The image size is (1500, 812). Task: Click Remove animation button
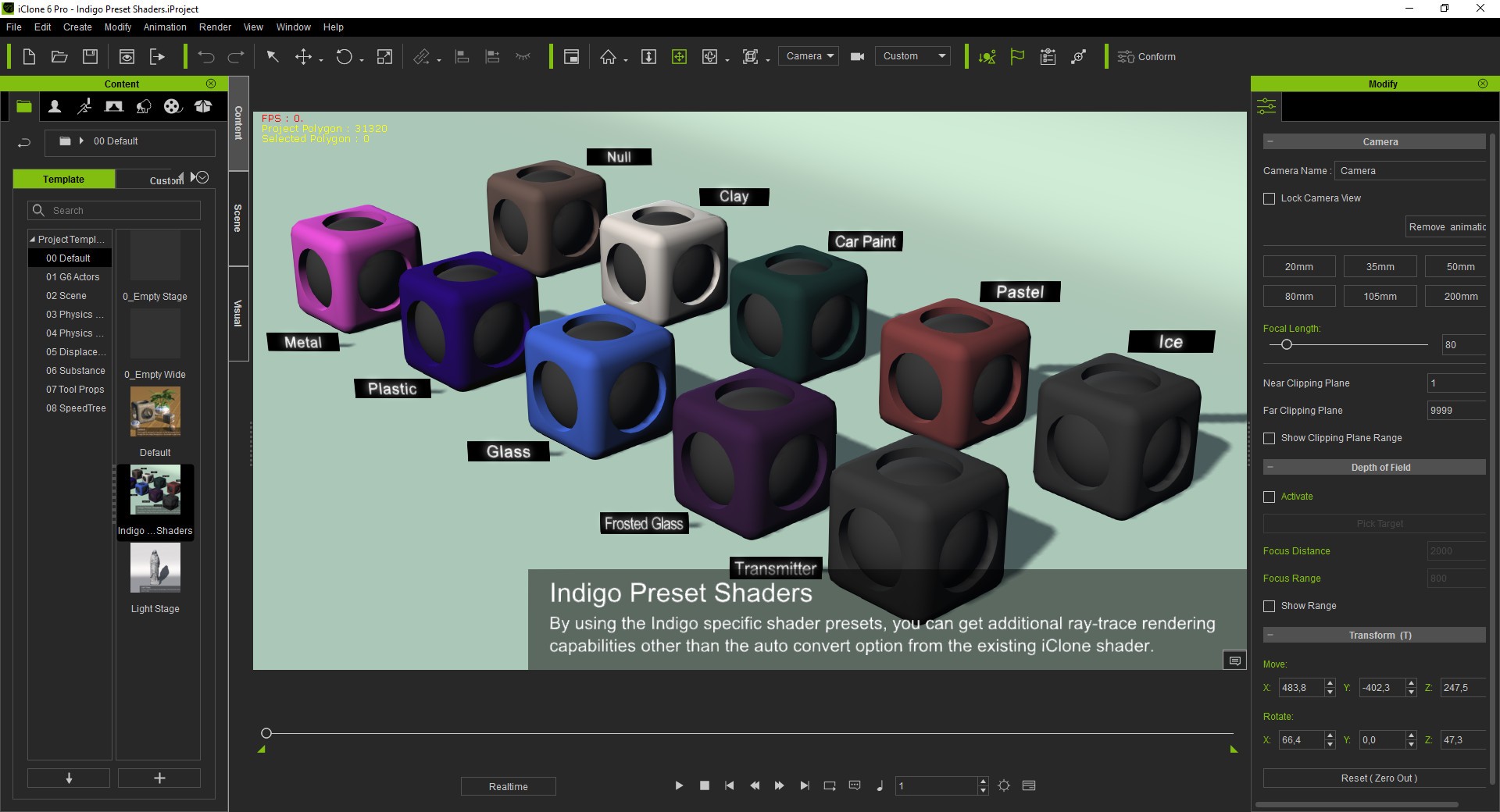coord(1447,227)
